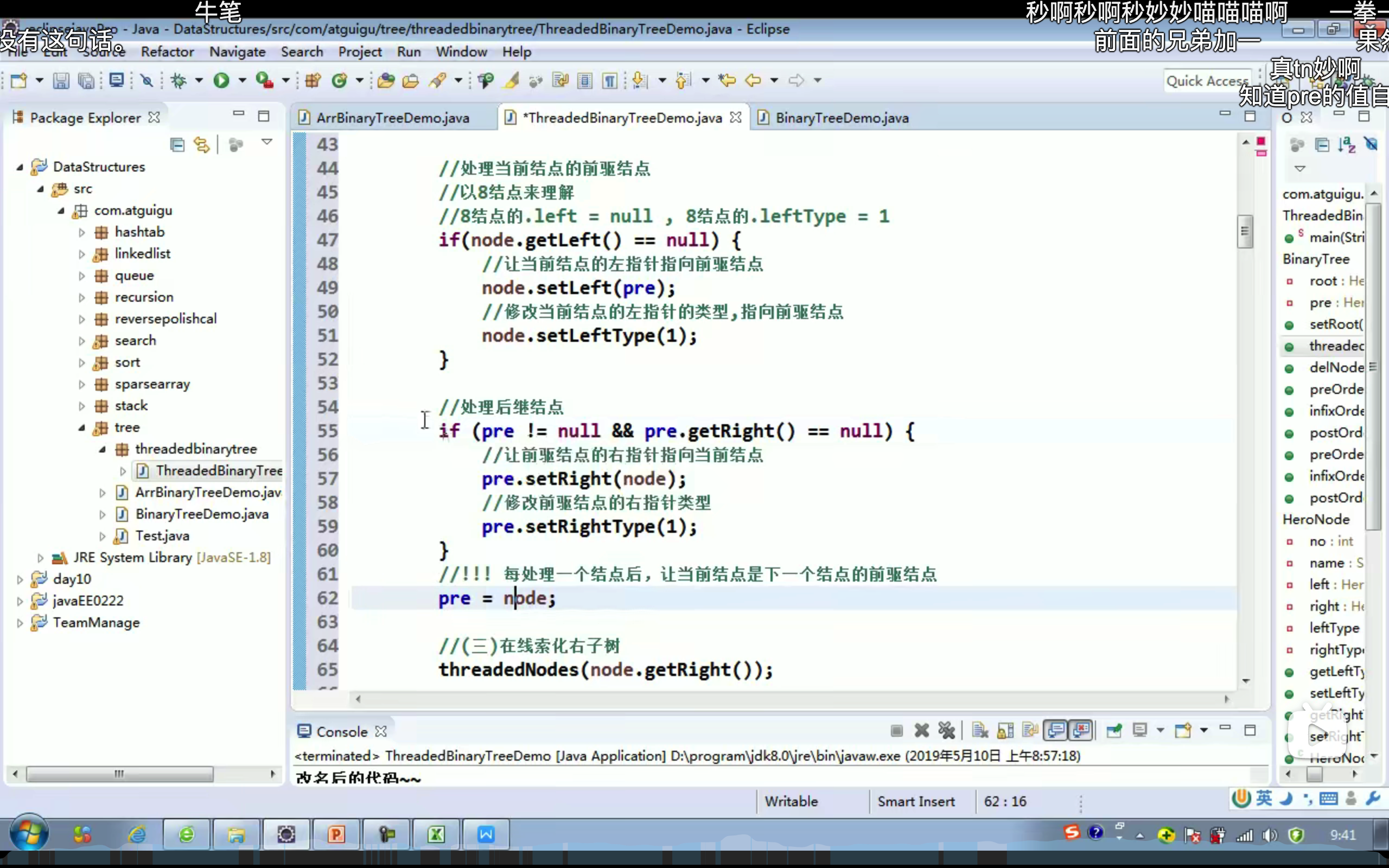Click the Open Type icon
Screen dimensions: 1389x868
click(386, 80)
